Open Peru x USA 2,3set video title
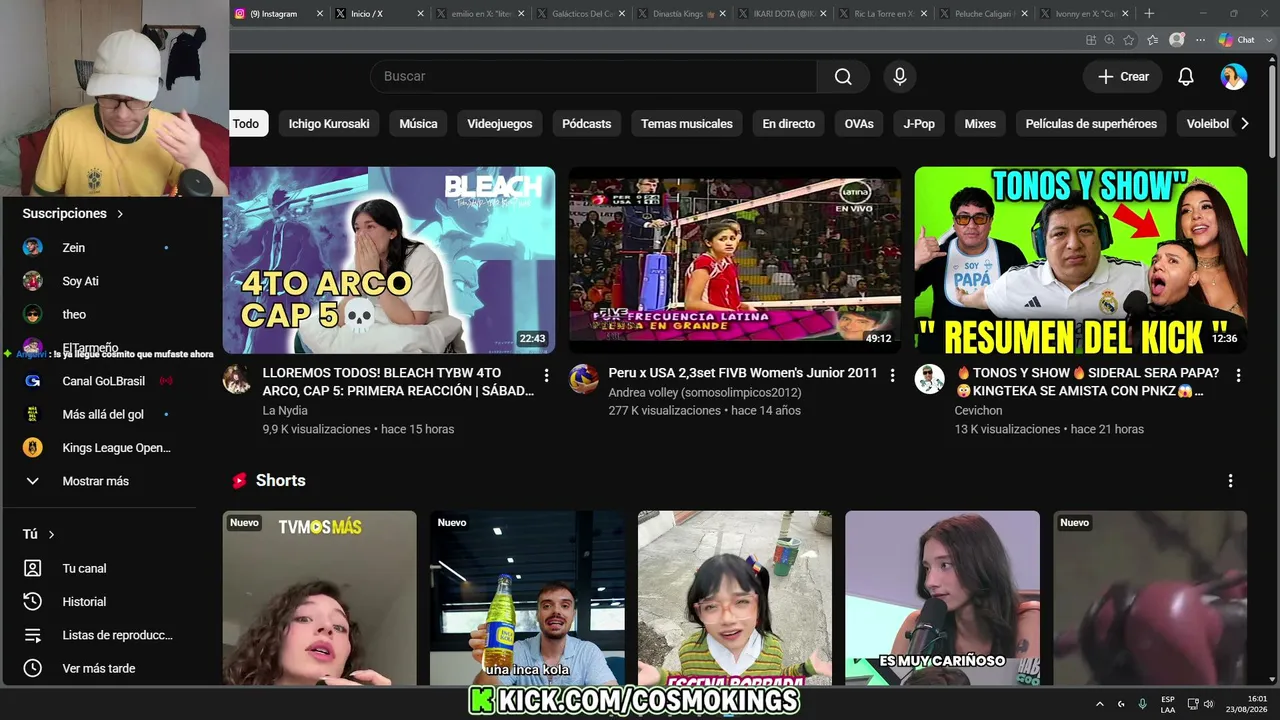Viewport: 1280px width, 720px height. [743, 373]
